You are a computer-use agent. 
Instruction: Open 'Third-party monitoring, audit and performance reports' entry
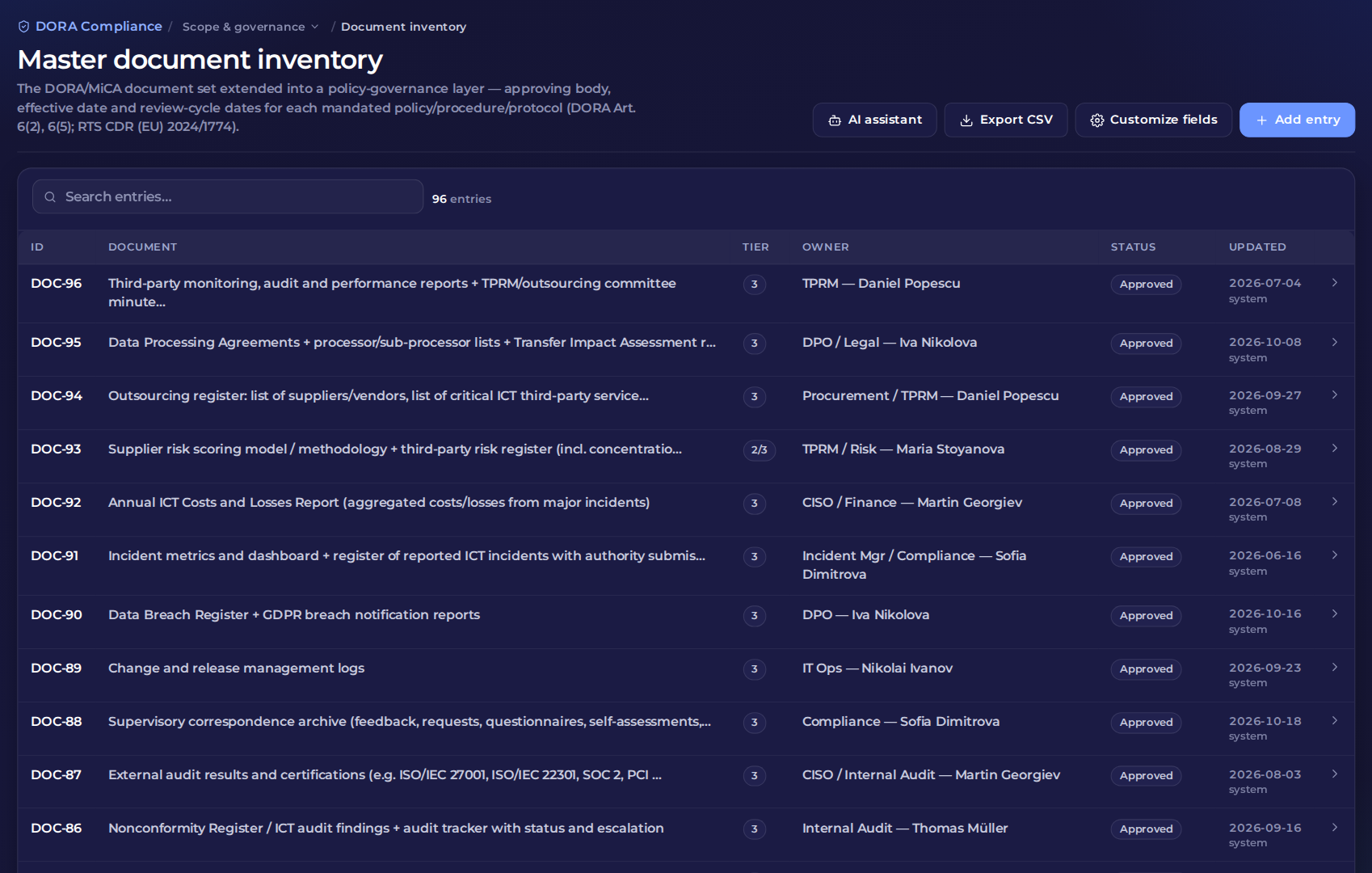[x=392, y=293]
